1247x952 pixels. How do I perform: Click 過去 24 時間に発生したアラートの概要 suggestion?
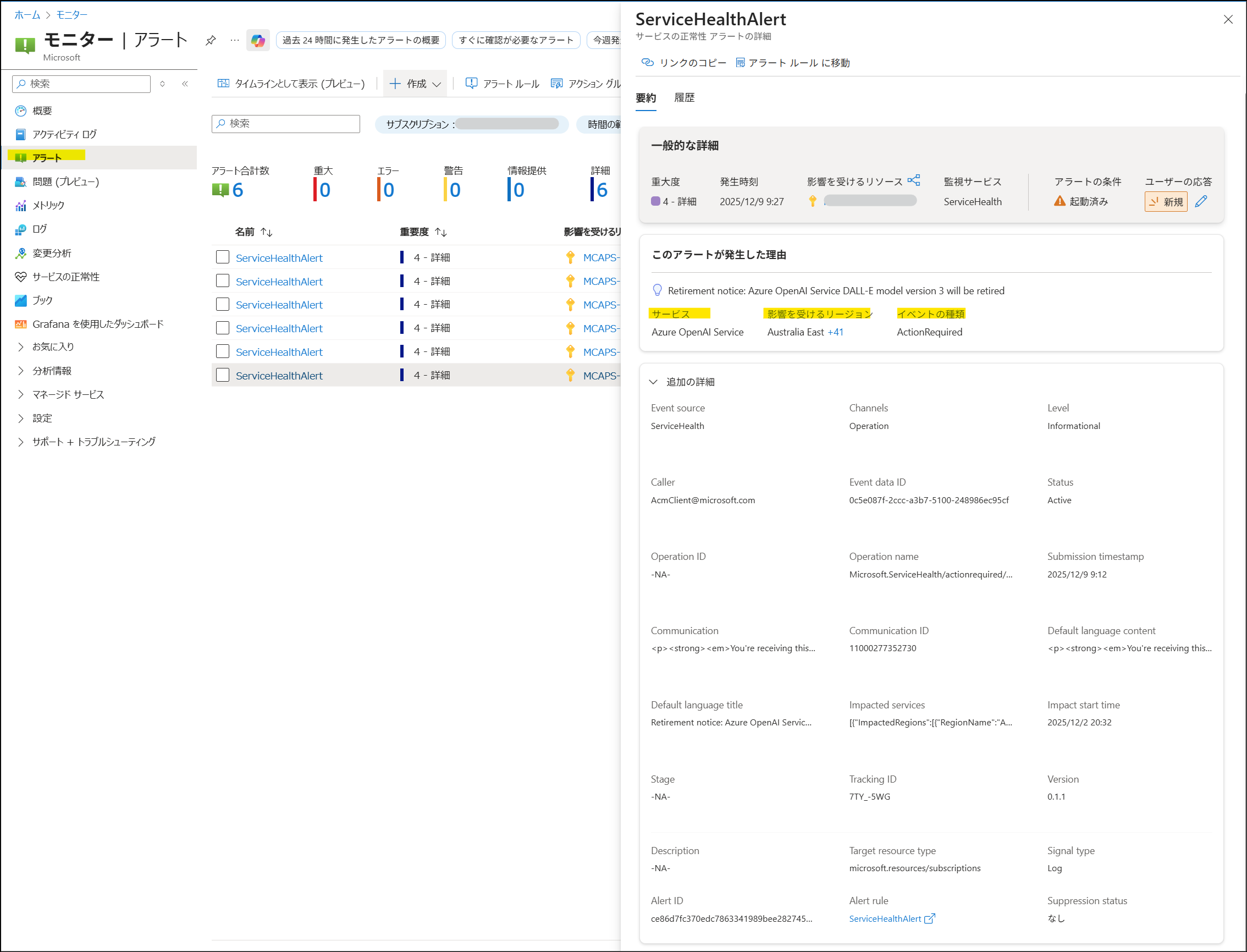tap(361, 40)
